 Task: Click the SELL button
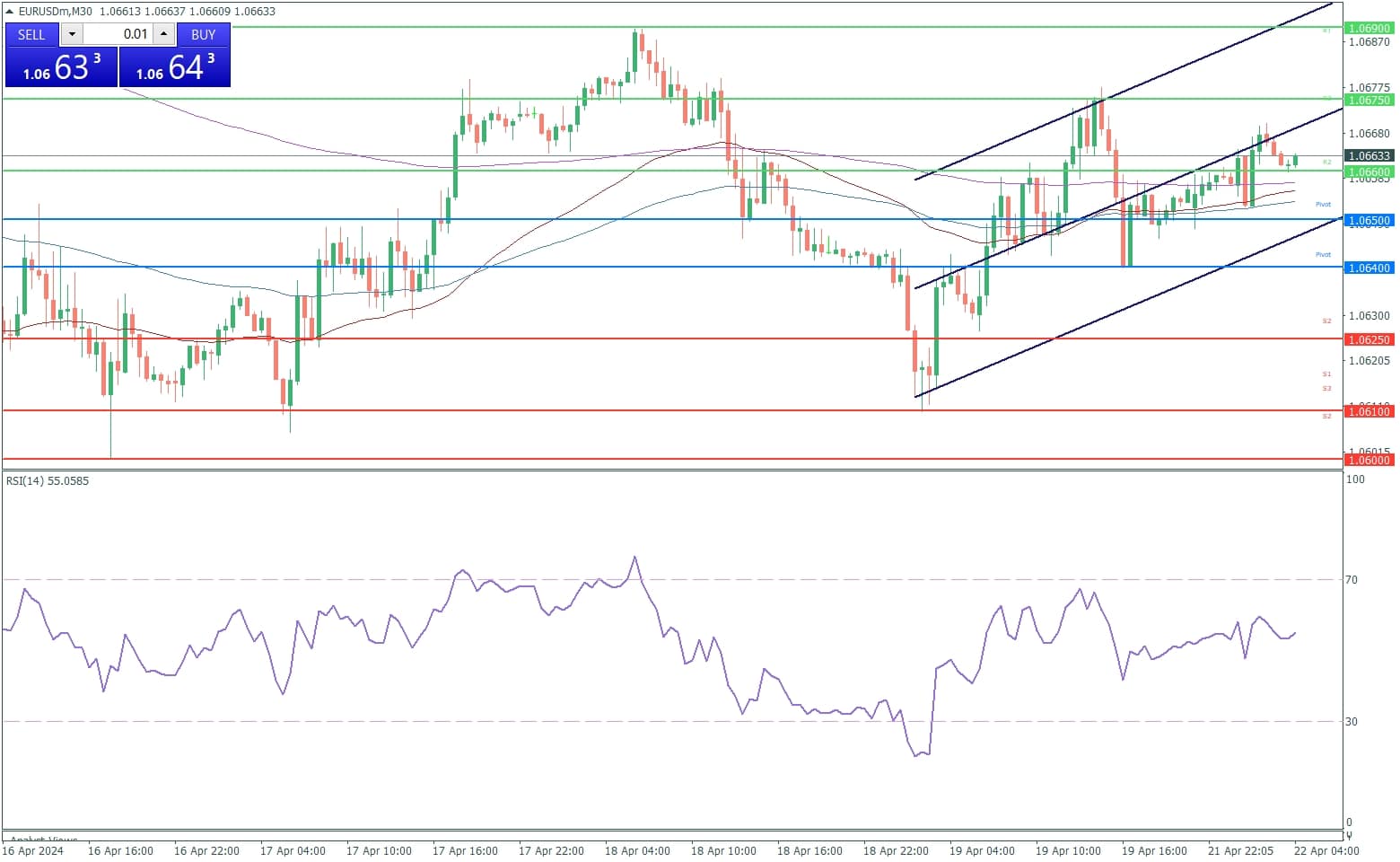(31, 34)
